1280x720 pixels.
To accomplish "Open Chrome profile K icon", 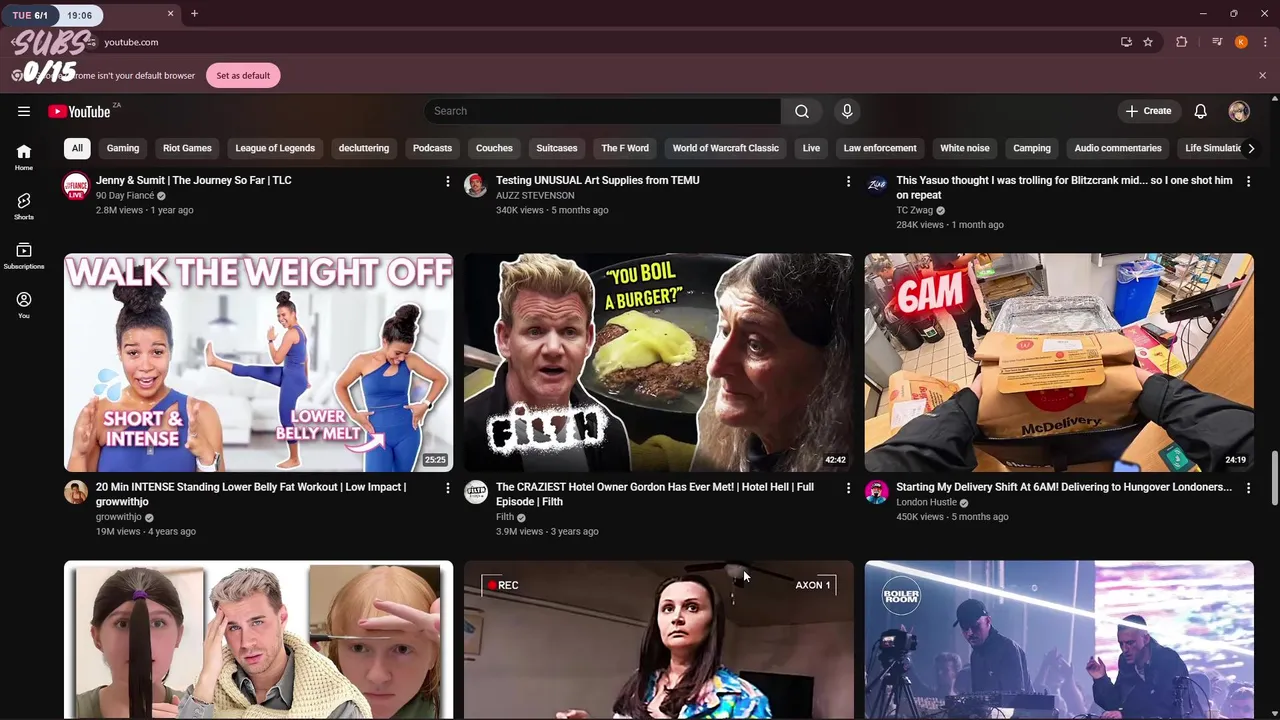I will pos(1241,42).
